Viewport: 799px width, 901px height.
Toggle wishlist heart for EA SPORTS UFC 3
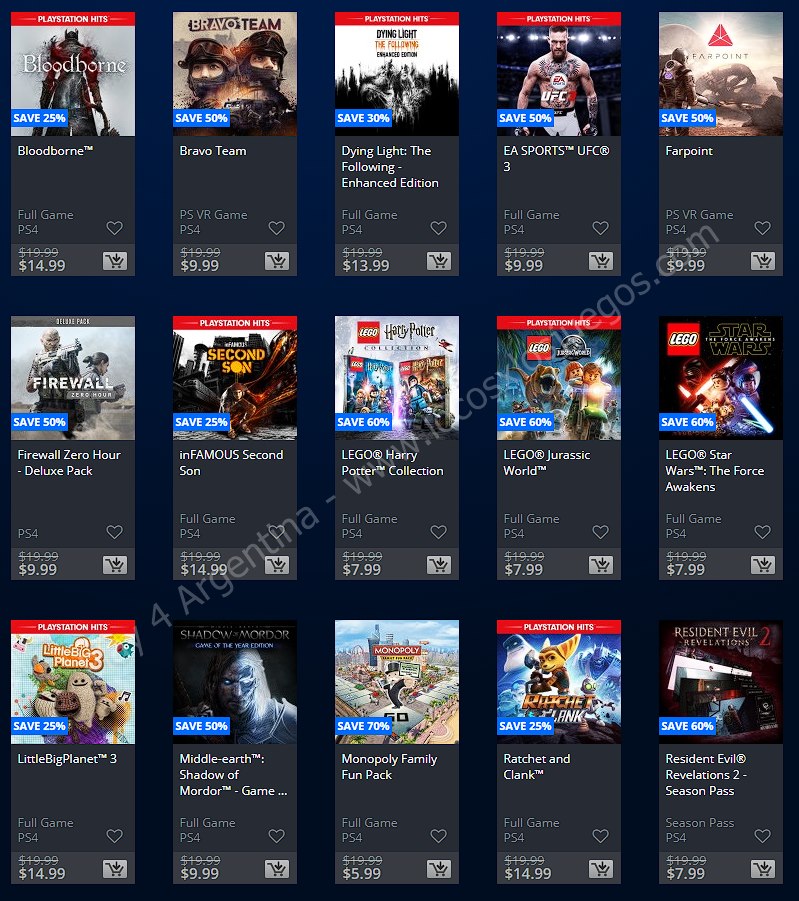(601, 228)
